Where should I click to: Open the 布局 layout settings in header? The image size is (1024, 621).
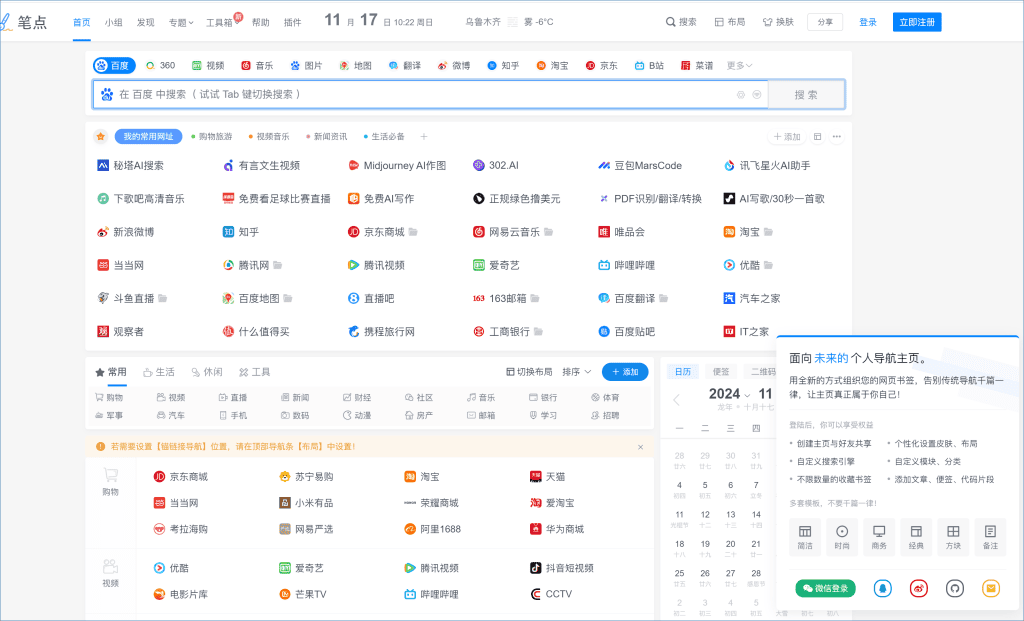729,22
